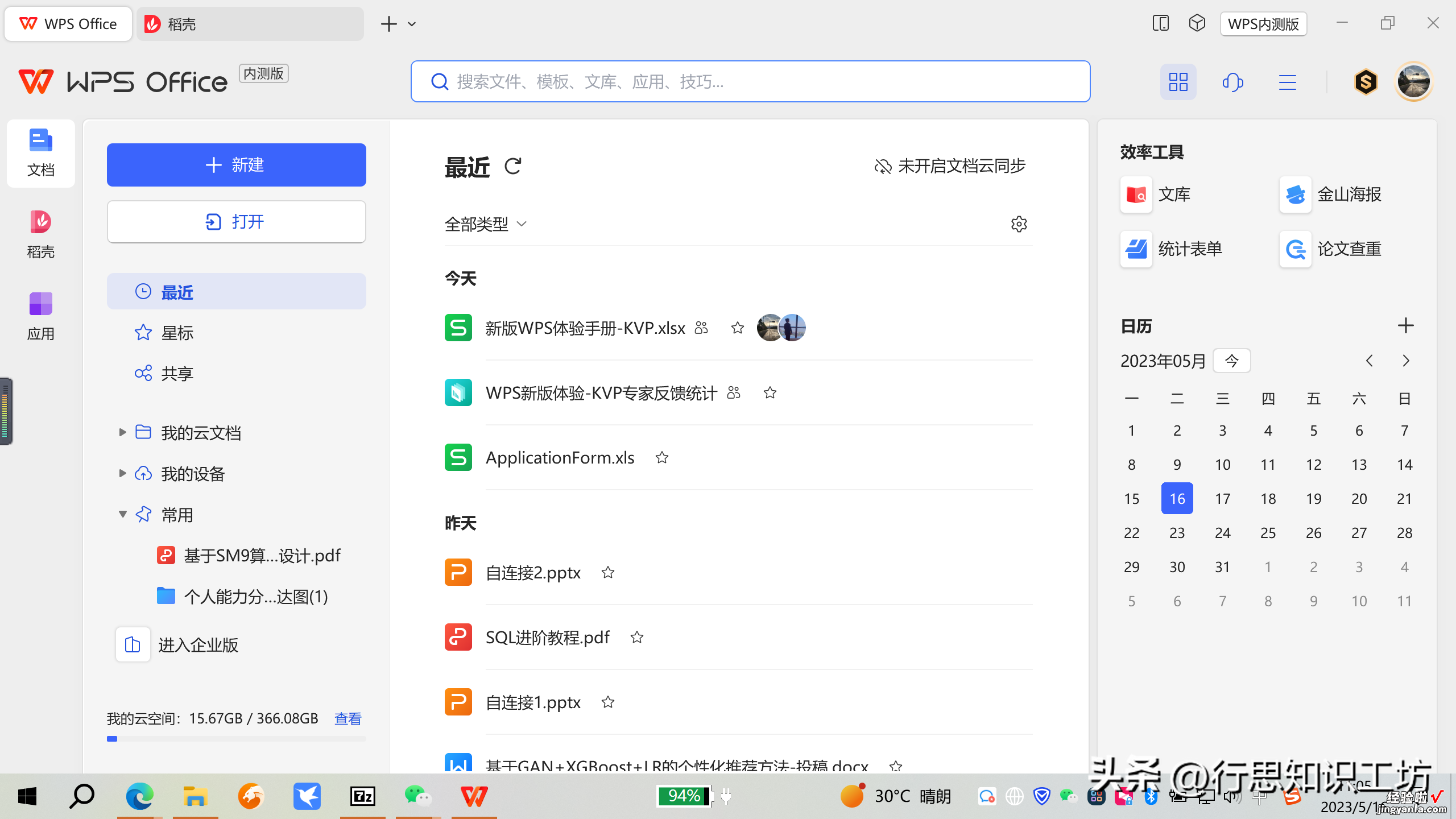Star the ApplicationForm.xls file
The image size is (1456, 819).
click(x=662, y=458)
